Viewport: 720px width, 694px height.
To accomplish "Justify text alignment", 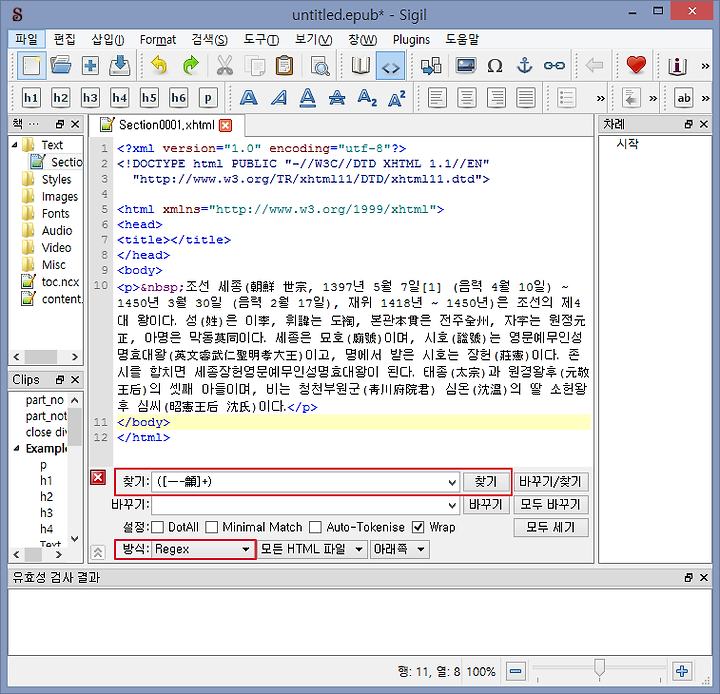I will (x=526, y=98).
